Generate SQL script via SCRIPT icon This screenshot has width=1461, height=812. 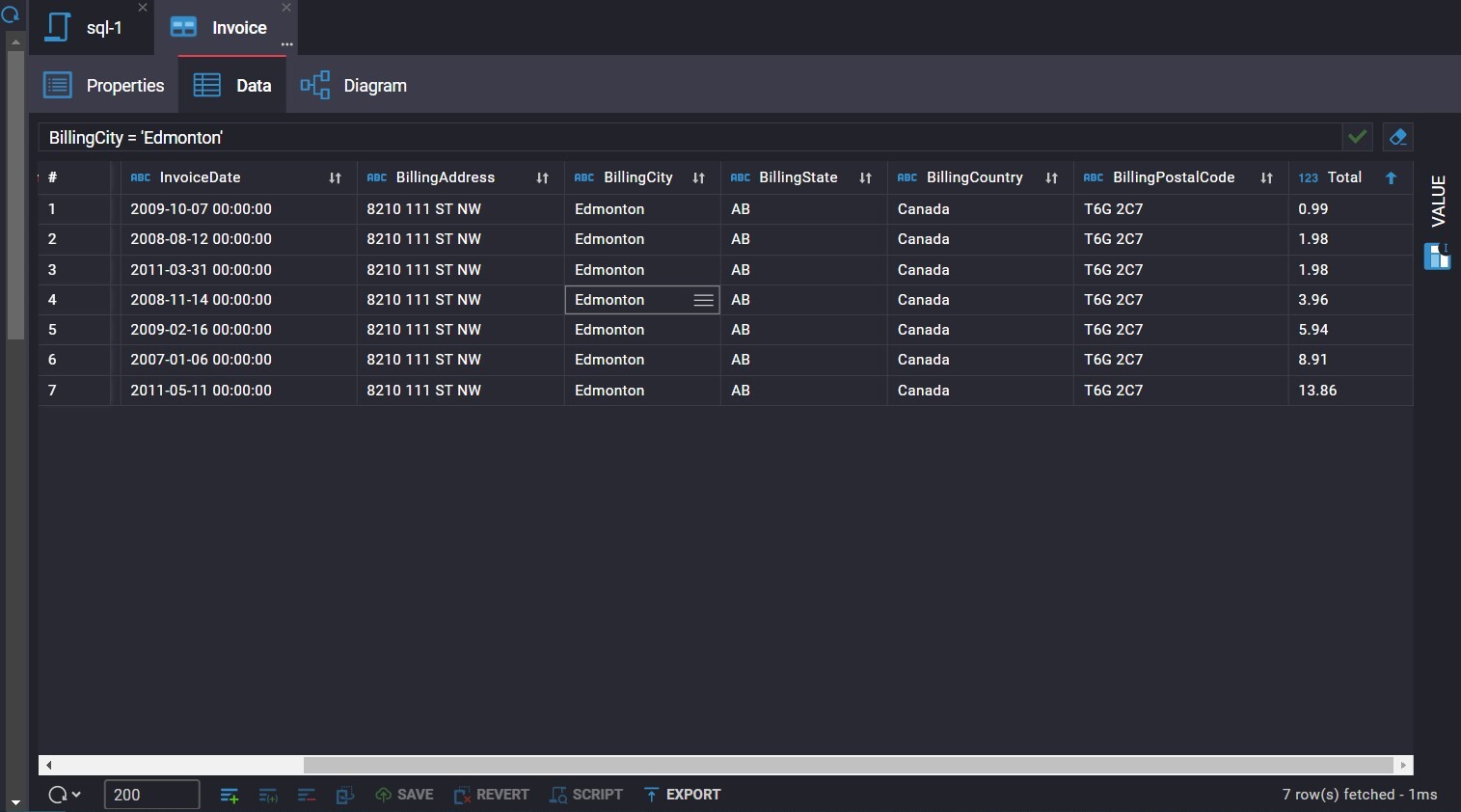(586, 795)
